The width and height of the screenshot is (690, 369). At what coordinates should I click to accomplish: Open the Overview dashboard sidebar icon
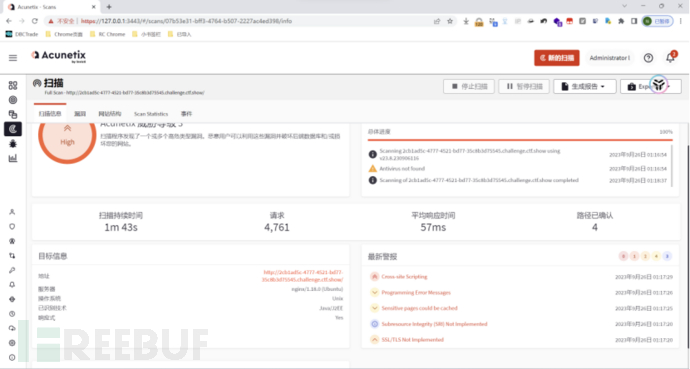pos(13,85)
